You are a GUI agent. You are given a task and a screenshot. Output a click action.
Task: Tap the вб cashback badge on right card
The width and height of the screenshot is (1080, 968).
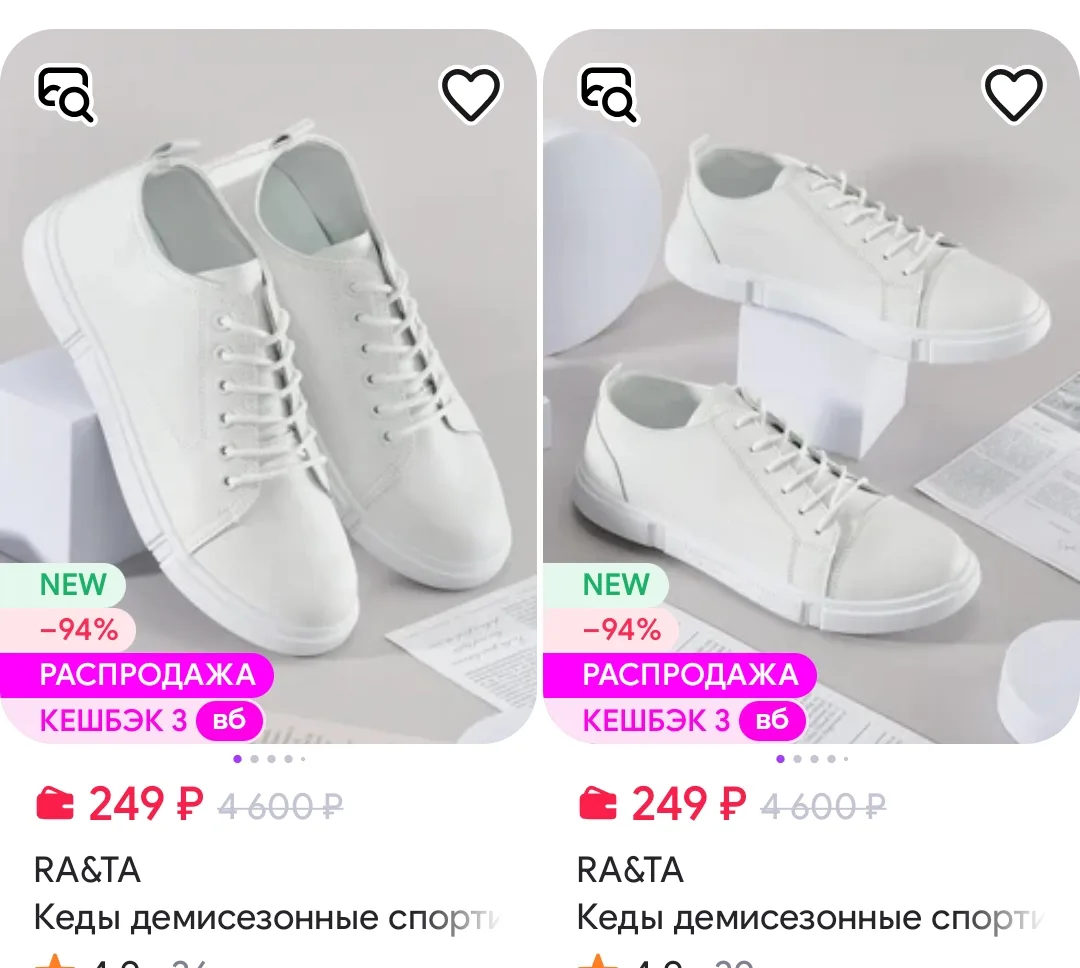[x=772, y=721]
